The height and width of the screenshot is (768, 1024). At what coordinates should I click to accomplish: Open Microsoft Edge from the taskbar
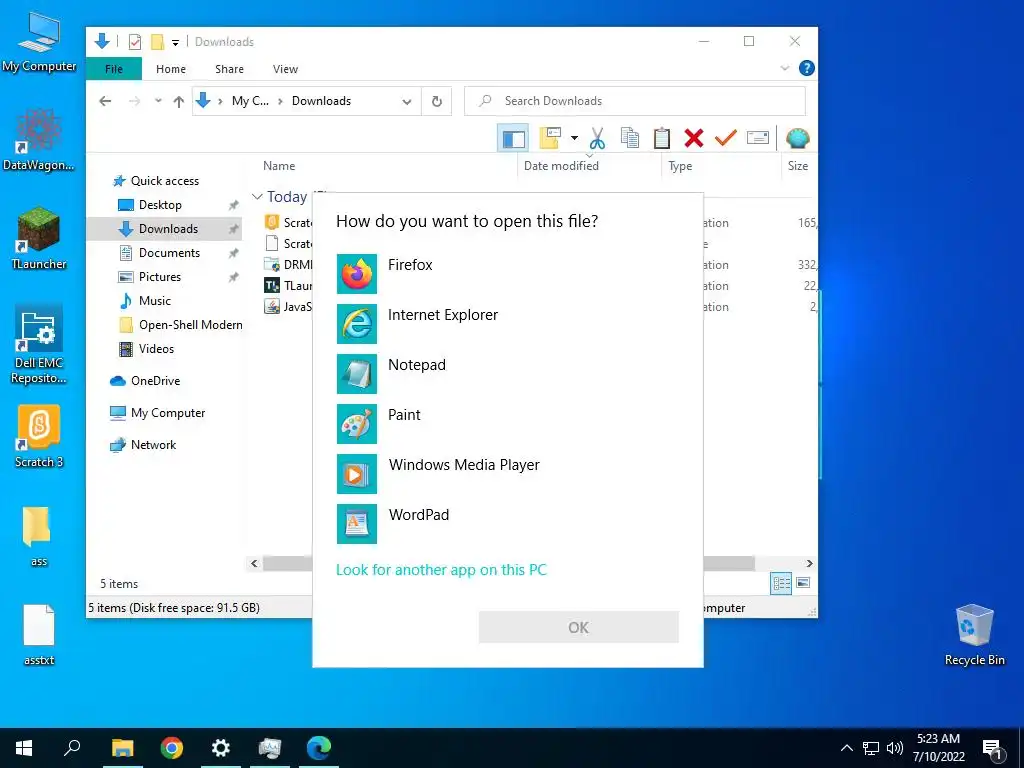click(319, 748)
